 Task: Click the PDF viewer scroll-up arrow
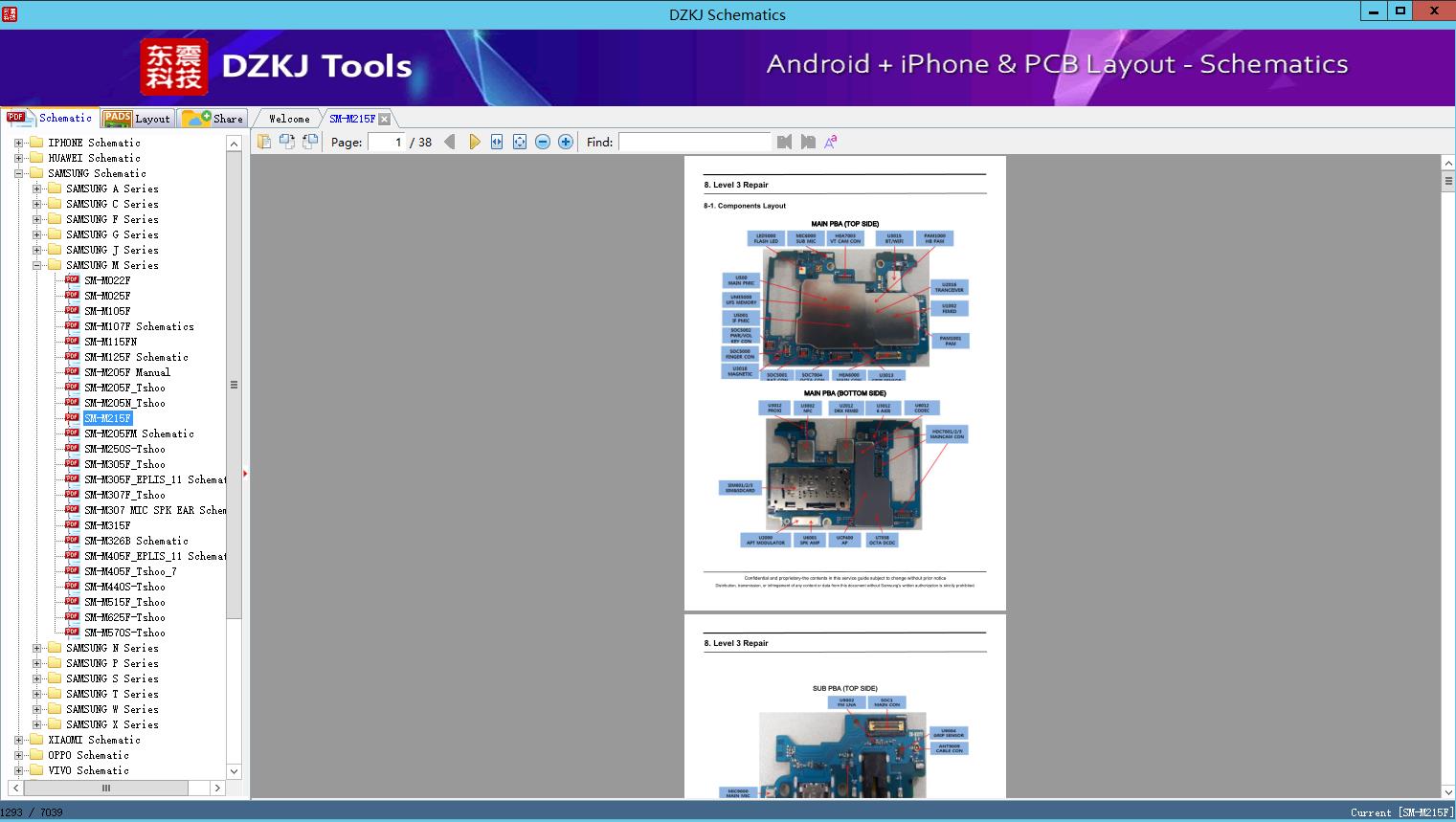pyautogui.click(x=1448, y=163)
